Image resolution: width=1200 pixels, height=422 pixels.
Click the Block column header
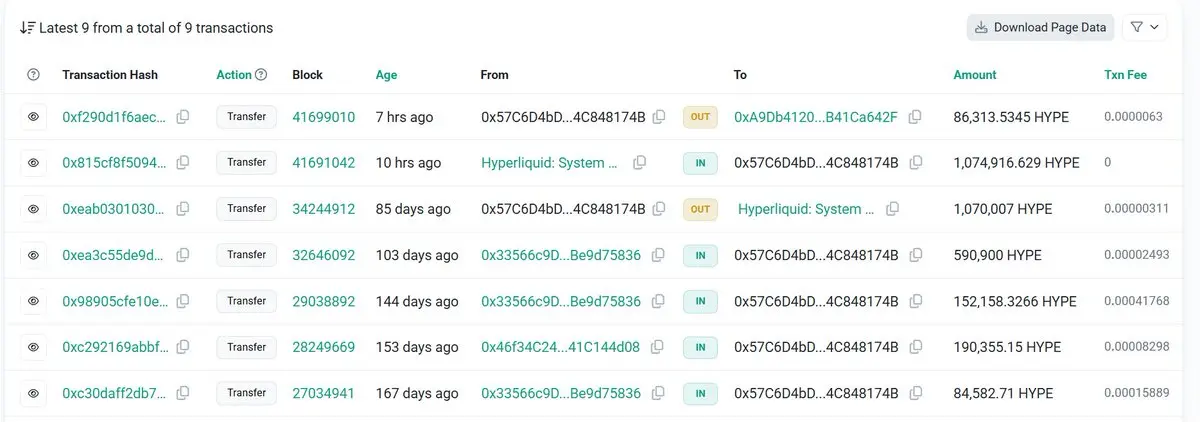click(307, 75)
